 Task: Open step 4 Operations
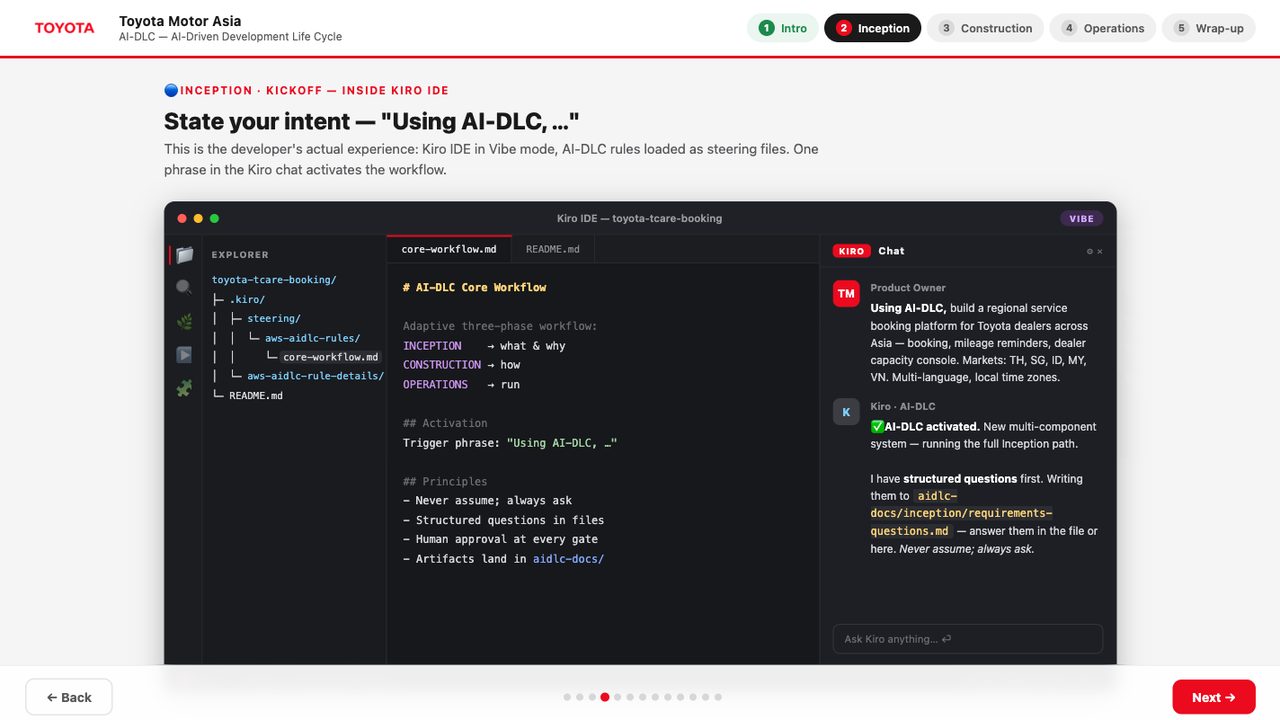click(1103, 28)
